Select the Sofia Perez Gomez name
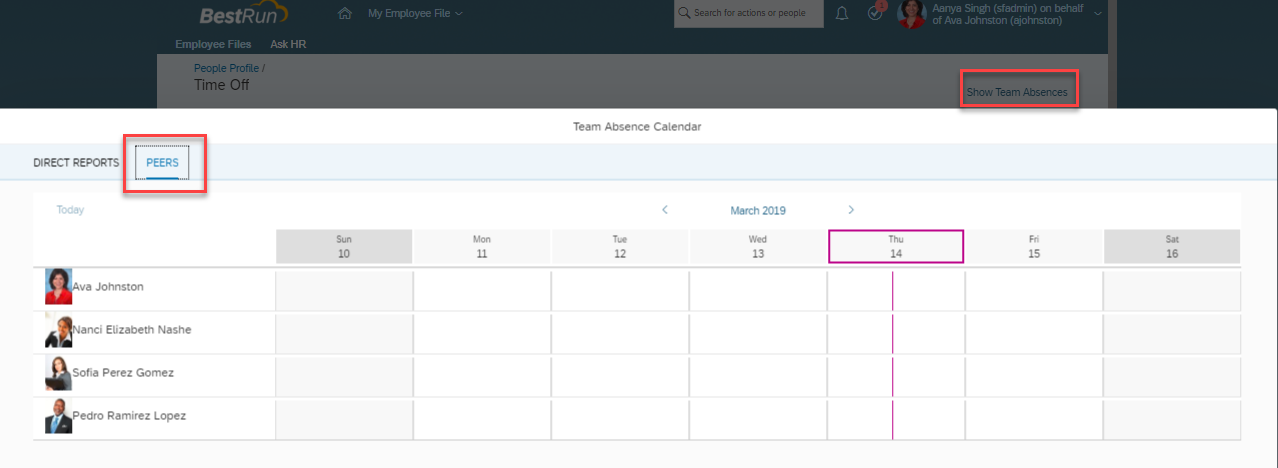Viewport: 1278px width, 468px height. pos(123,373)
